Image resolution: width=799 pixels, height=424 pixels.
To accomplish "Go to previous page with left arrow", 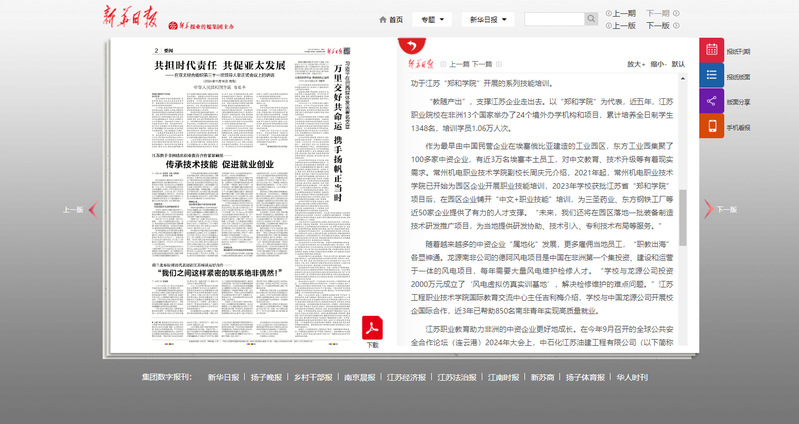I will (91, 209).
